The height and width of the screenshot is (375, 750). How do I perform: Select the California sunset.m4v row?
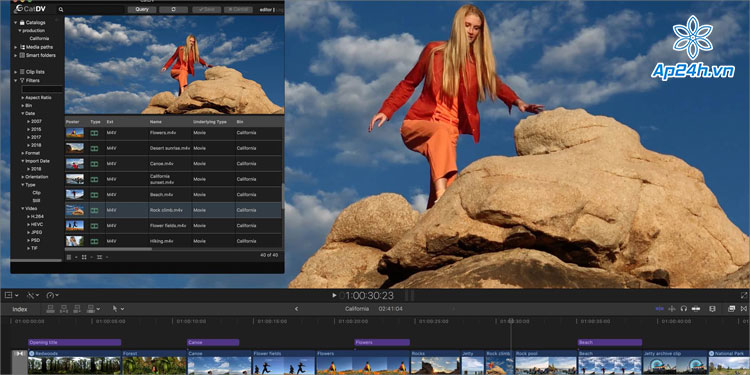[173, 179]
